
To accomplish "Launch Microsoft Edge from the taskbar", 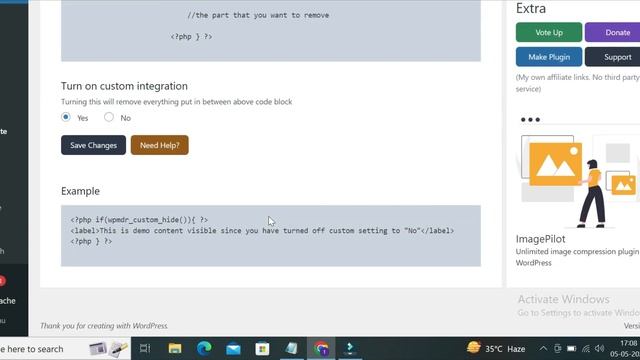I will pyautogui.click(x=204, y=349).
